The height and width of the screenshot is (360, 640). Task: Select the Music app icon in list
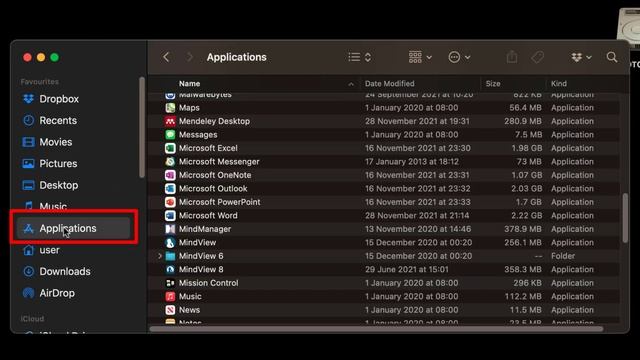click(x=170, y=296)
